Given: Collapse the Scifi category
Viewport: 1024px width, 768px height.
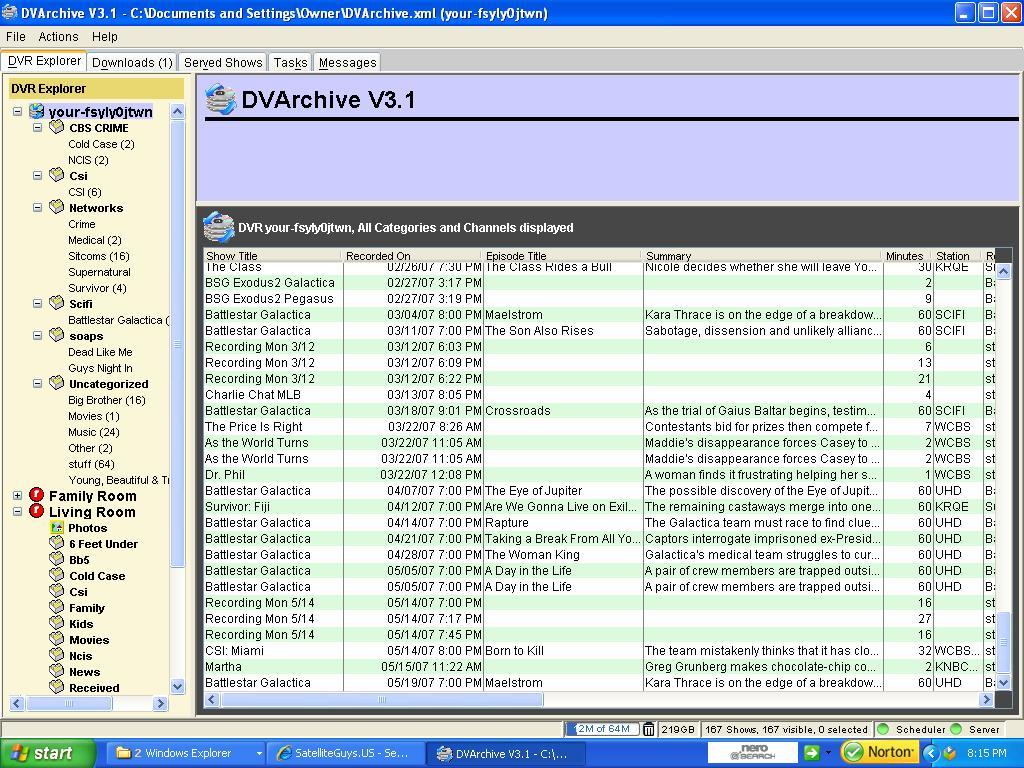Looking at the screenshot, I should [x=37, y=304].
